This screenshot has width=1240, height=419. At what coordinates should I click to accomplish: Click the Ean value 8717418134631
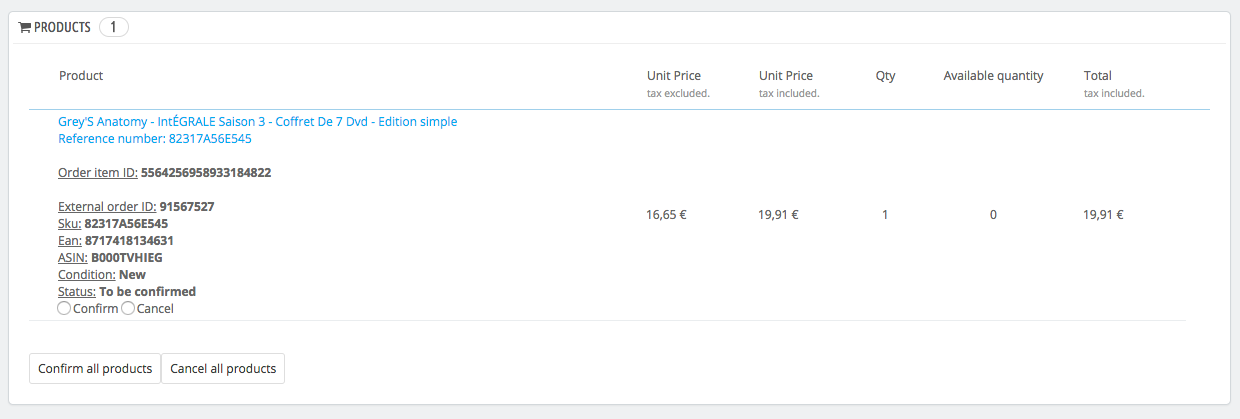(x=130, y=241)
